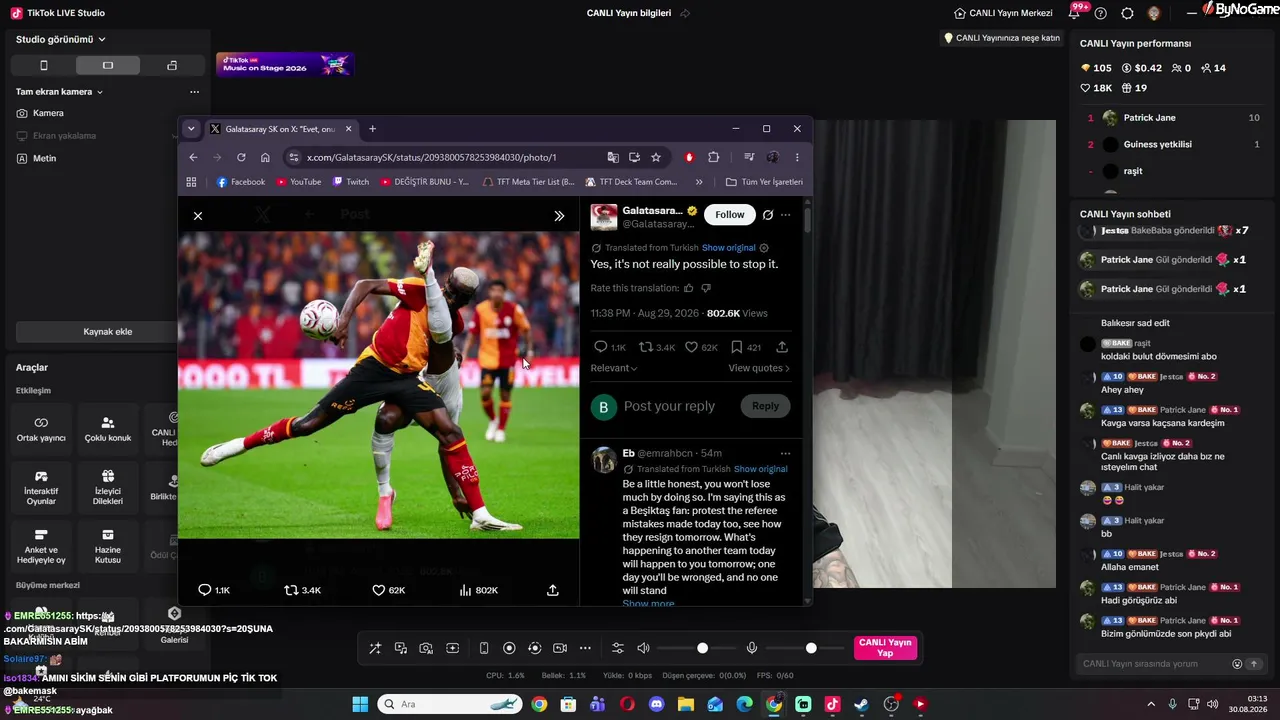
Task: Open the profile avatar menu
Action: coord(1154,13)
